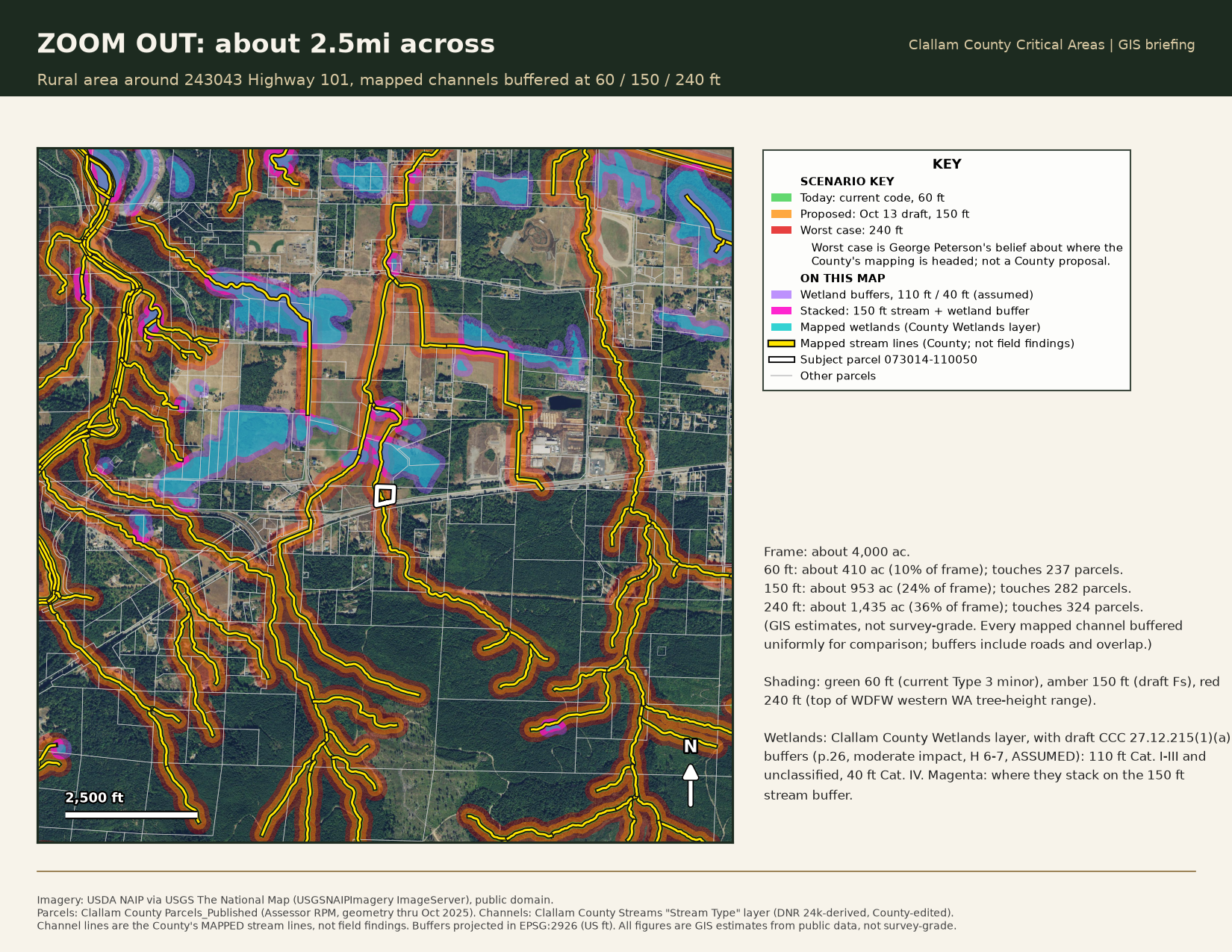
Task: Click the 'ON THIS MAP' heading
Action: (x=842, y=279)
